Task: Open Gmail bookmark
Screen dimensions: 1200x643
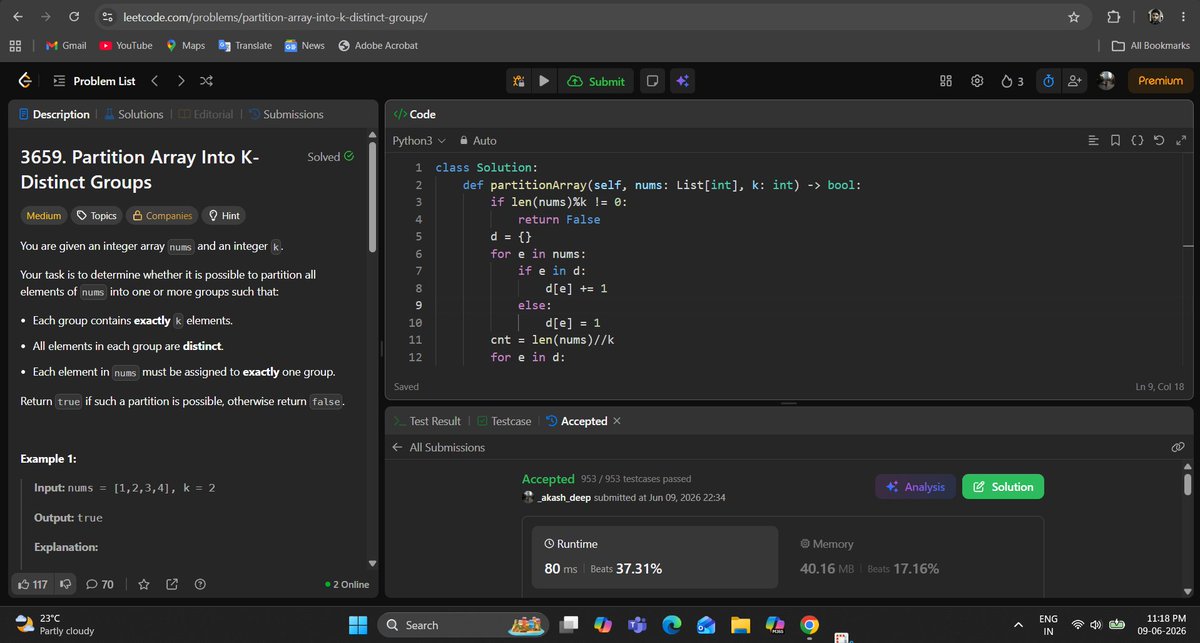Action: tap(64, 45)
